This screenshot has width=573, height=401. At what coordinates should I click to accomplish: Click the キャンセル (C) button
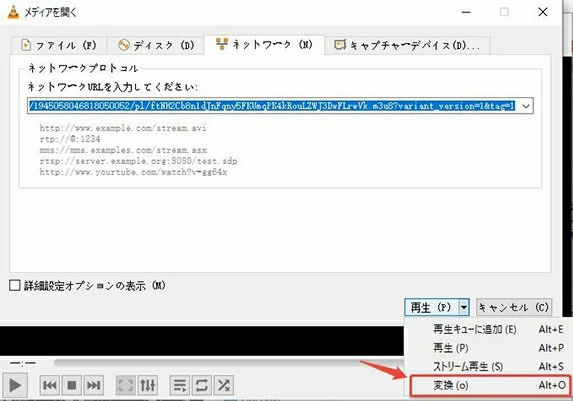click(514, 307)
